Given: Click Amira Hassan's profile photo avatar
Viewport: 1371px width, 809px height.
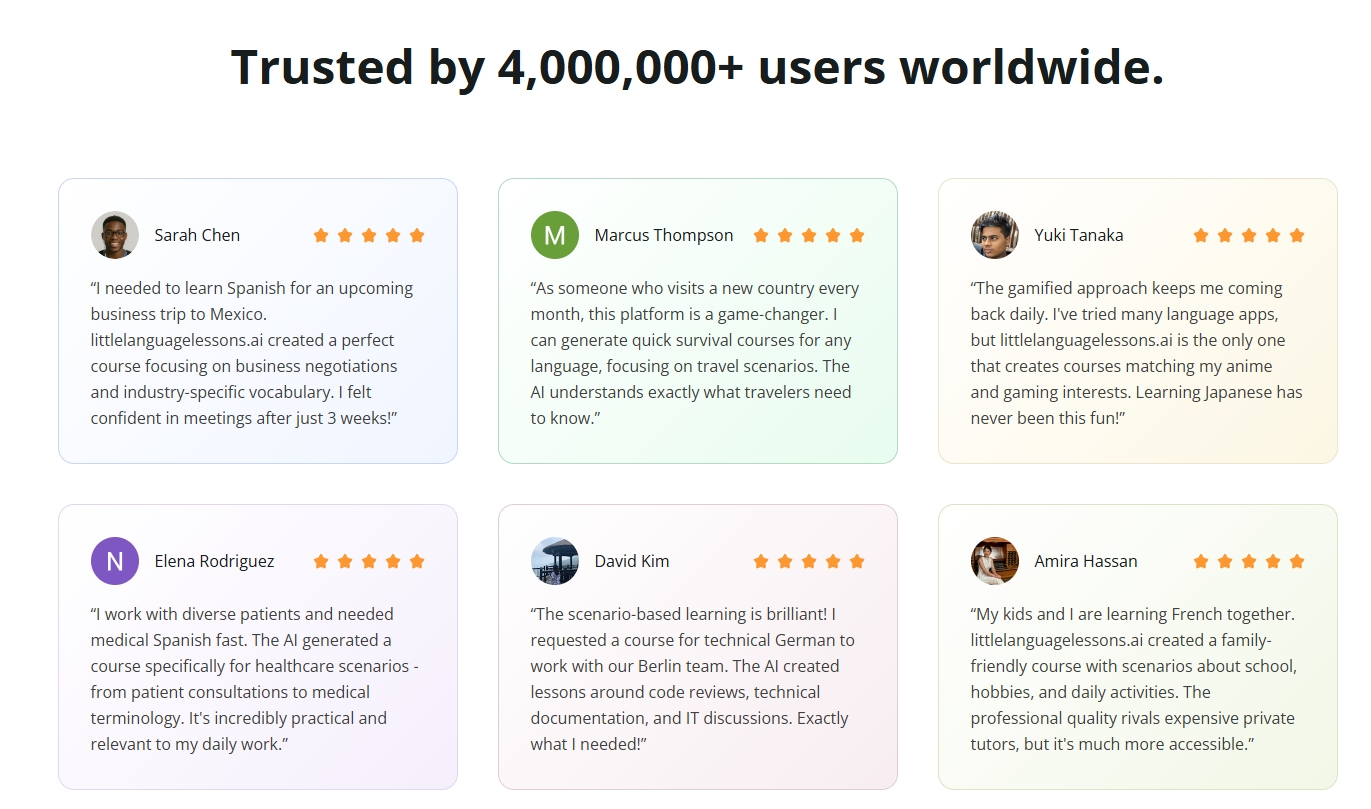Looking at the screenshot, I should [x=995, y=561].
